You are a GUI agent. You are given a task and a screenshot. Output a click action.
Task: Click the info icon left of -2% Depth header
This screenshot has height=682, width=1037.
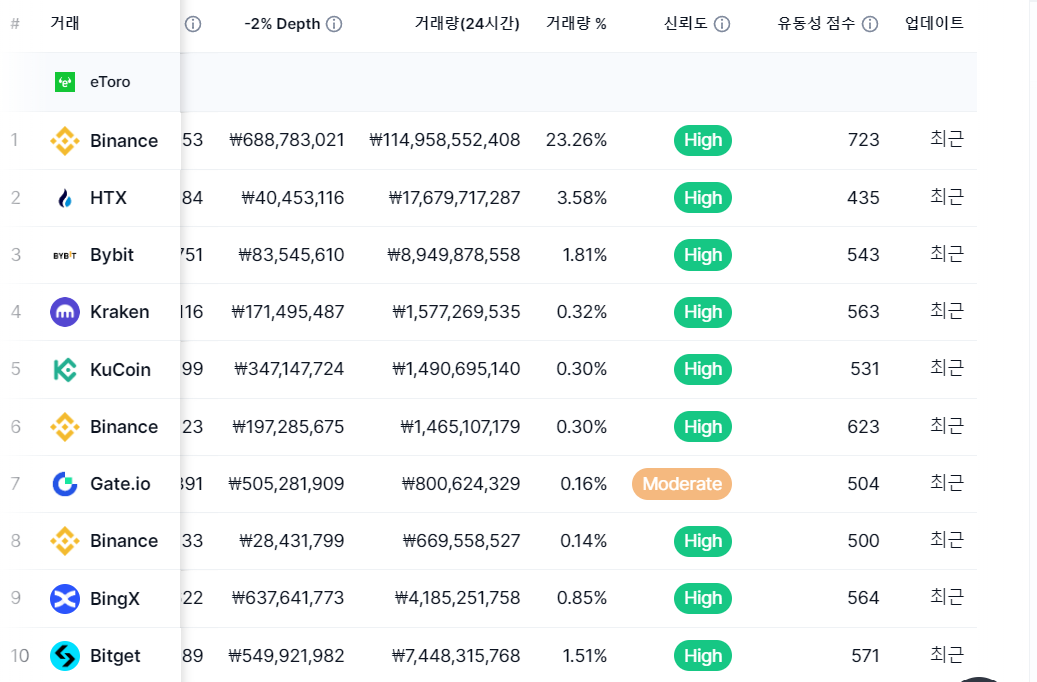192,24
